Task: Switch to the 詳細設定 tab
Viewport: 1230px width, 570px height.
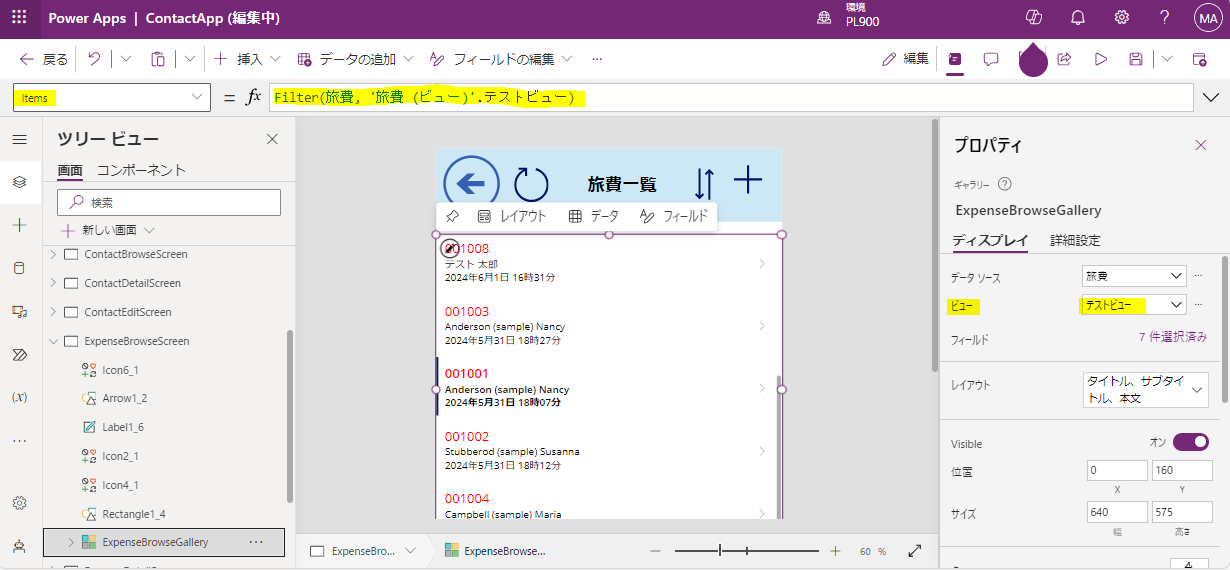Action: 1075,240
